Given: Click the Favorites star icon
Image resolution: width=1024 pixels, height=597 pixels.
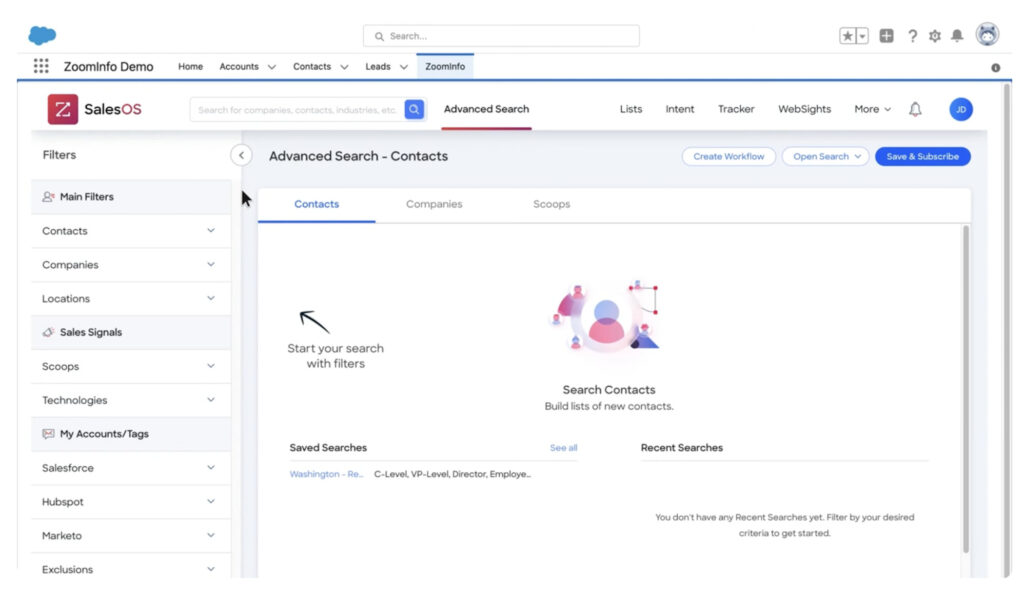Looking at the screenshot, I should pyautogui.click(x=849, y=34).
